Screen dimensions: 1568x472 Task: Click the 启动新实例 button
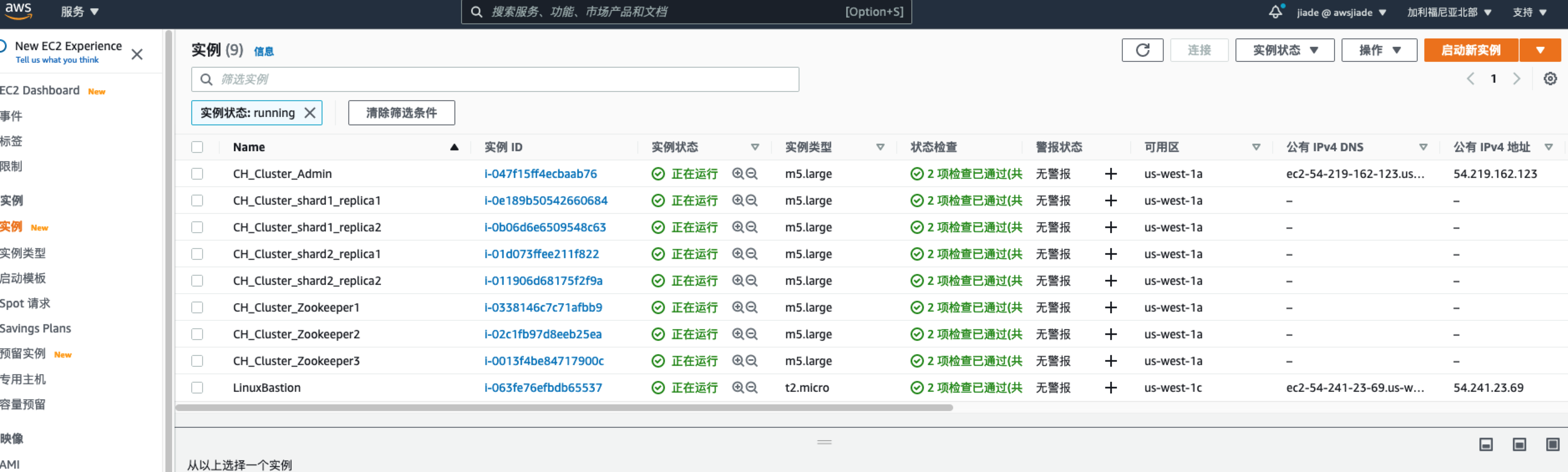(x=1471, y=50)
